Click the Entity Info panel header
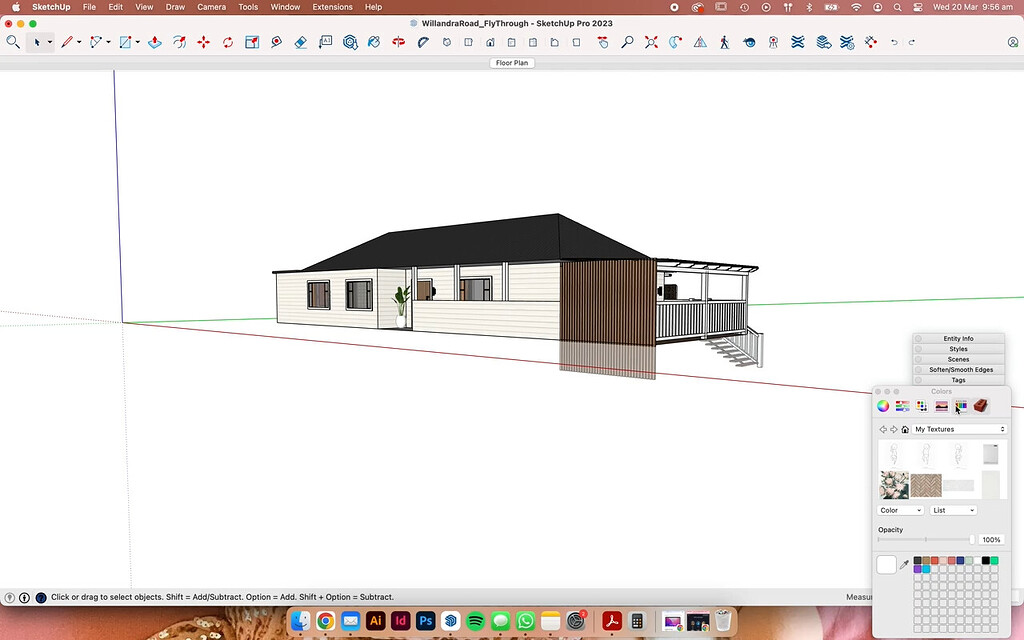The height and width of the screenshot is (640, 1024). pyautogui.click(x=957, y=338)
